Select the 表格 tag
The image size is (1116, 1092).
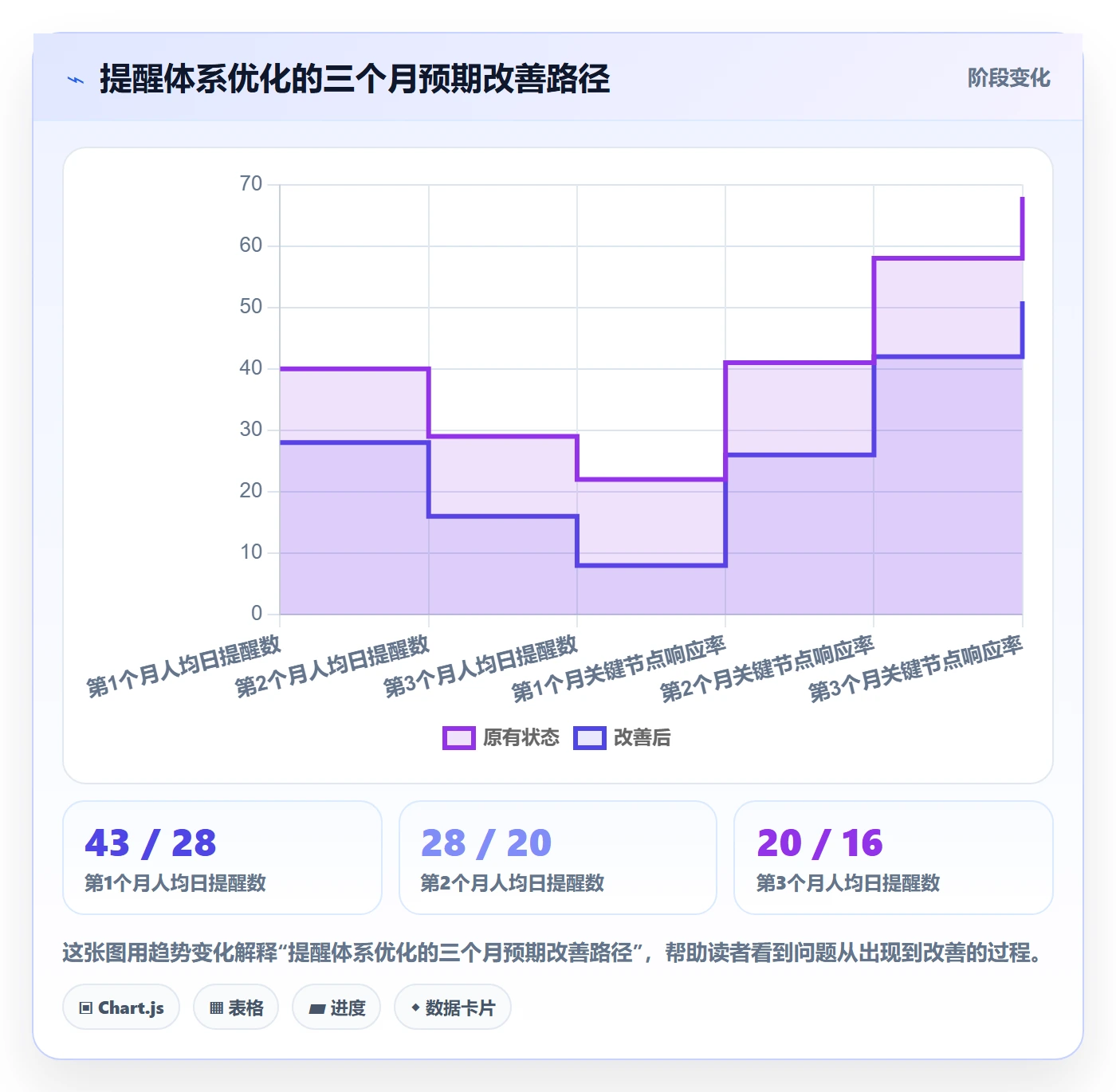236,1008
